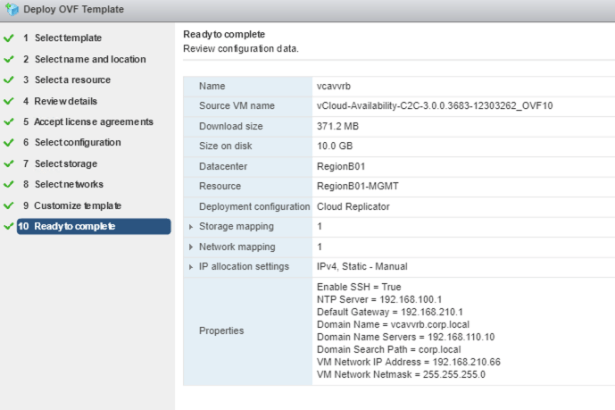Click the checkmark next to Review details
Viewport: 615px width, 410px height.
pyautogui.click(x=10, y=101)
